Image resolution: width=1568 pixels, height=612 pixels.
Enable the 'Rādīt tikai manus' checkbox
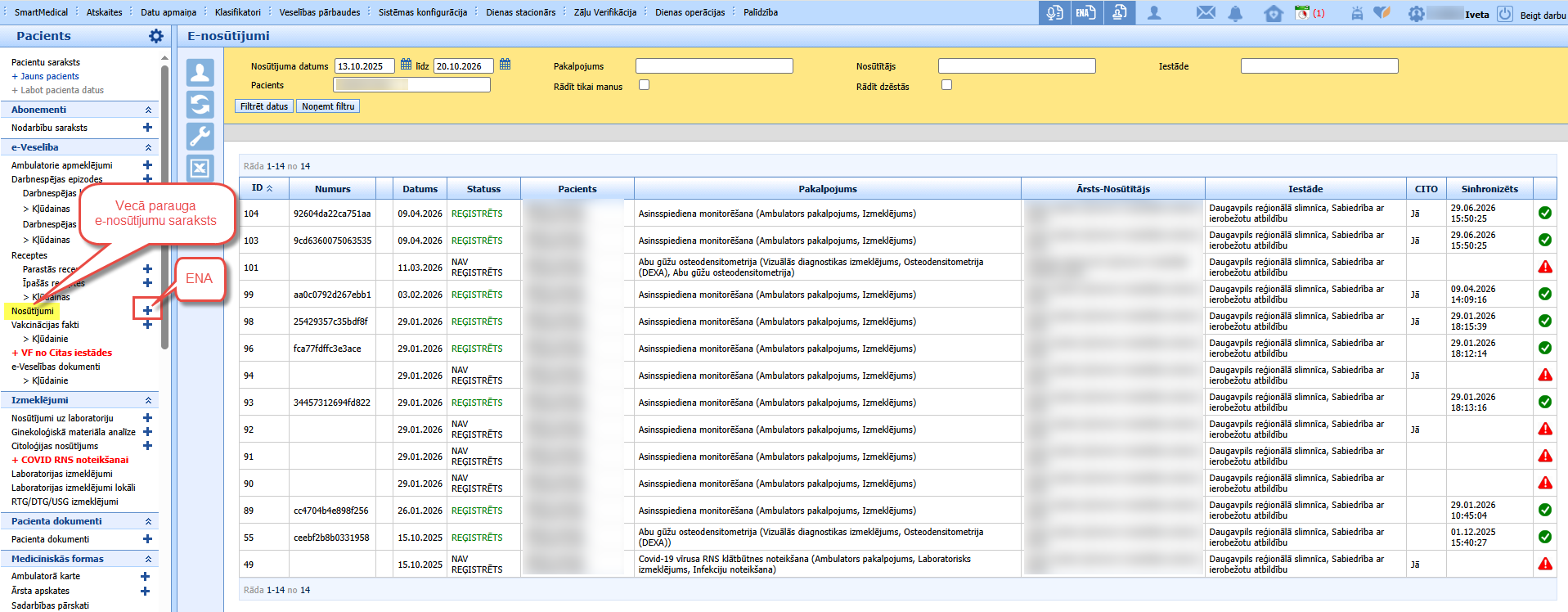point(645,85)
